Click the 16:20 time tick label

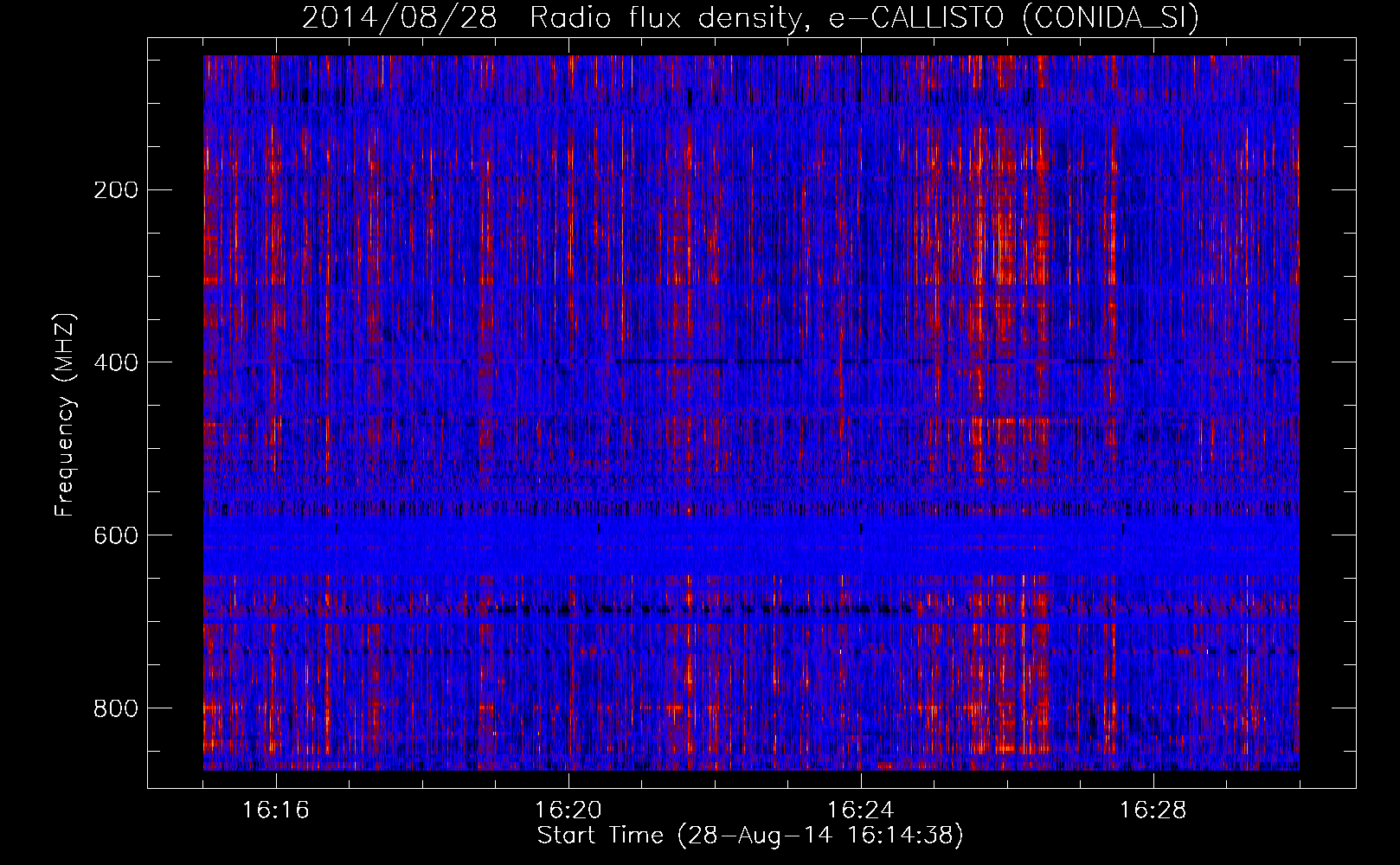point(568,811)
